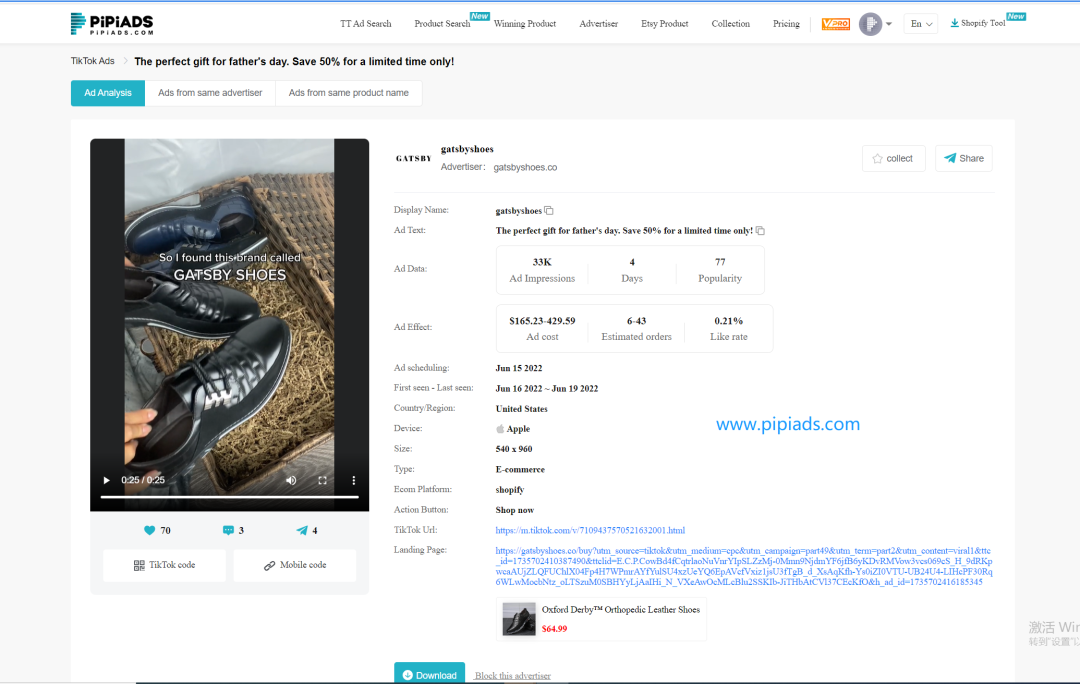1080x684 pixels.
Task: Click the comments bubble icon
Action: 228,530
